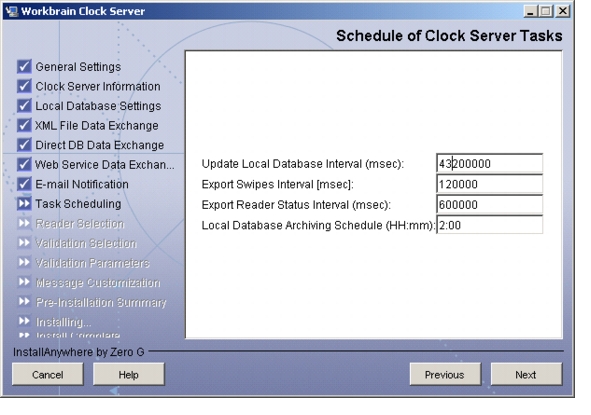Click the Web Service Data Exchange checkmark icon
This screenshot has width=591, height=415.
click(x=24, y=164)
